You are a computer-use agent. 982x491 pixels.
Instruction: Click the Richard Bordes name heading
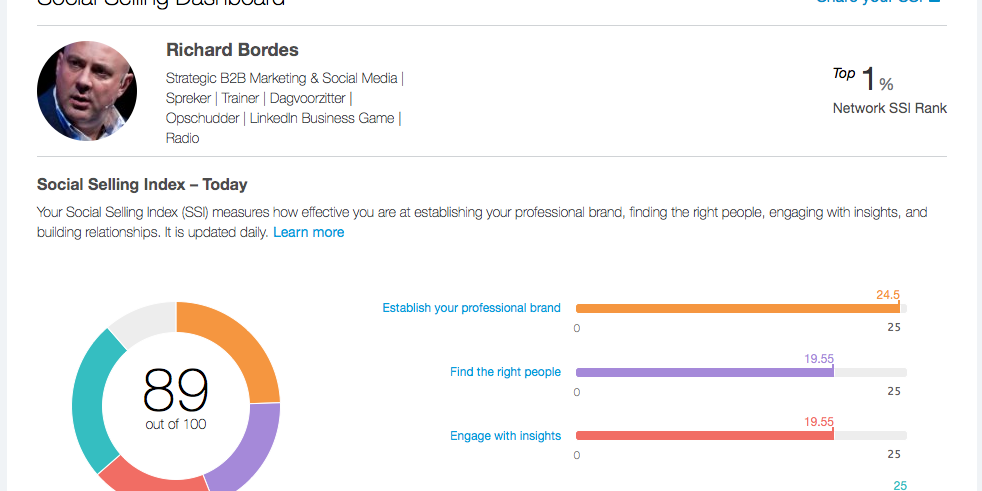pyautogui.click(x=232, y=50)
